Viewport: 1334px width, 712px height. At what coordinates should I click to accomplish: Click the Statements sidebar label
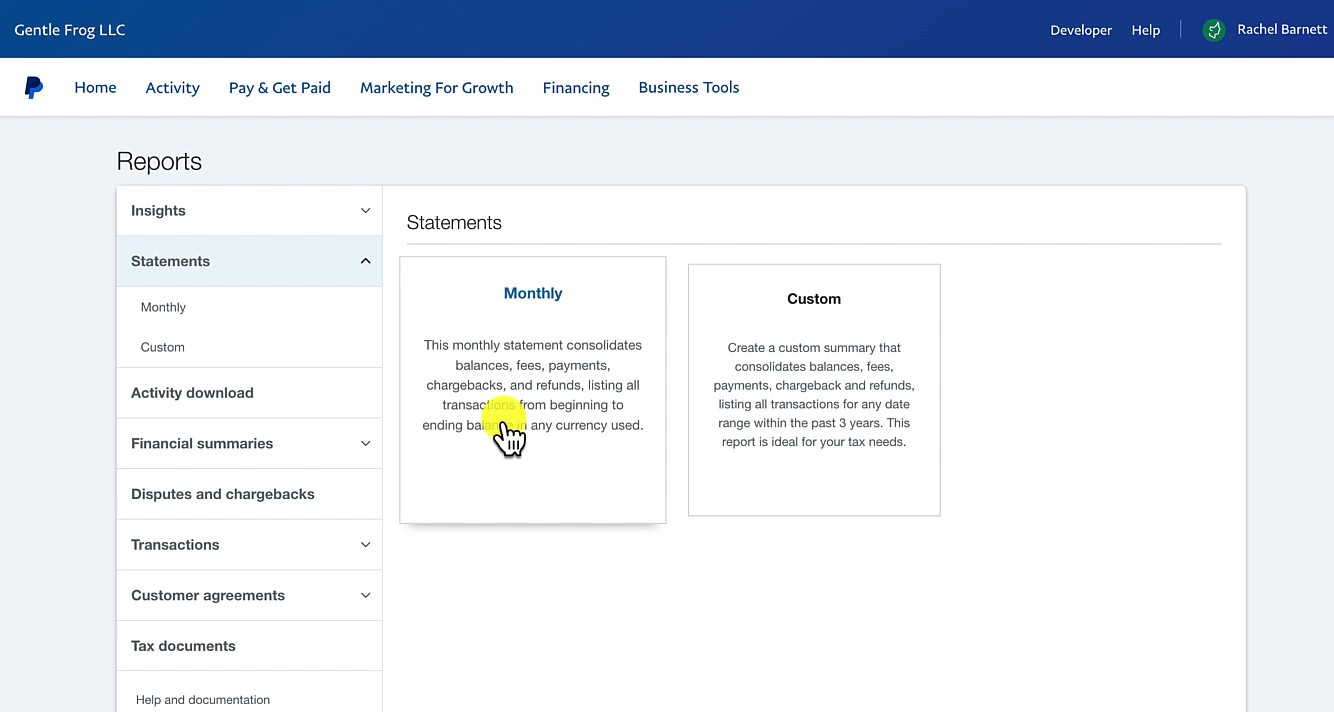coord(170,261)
